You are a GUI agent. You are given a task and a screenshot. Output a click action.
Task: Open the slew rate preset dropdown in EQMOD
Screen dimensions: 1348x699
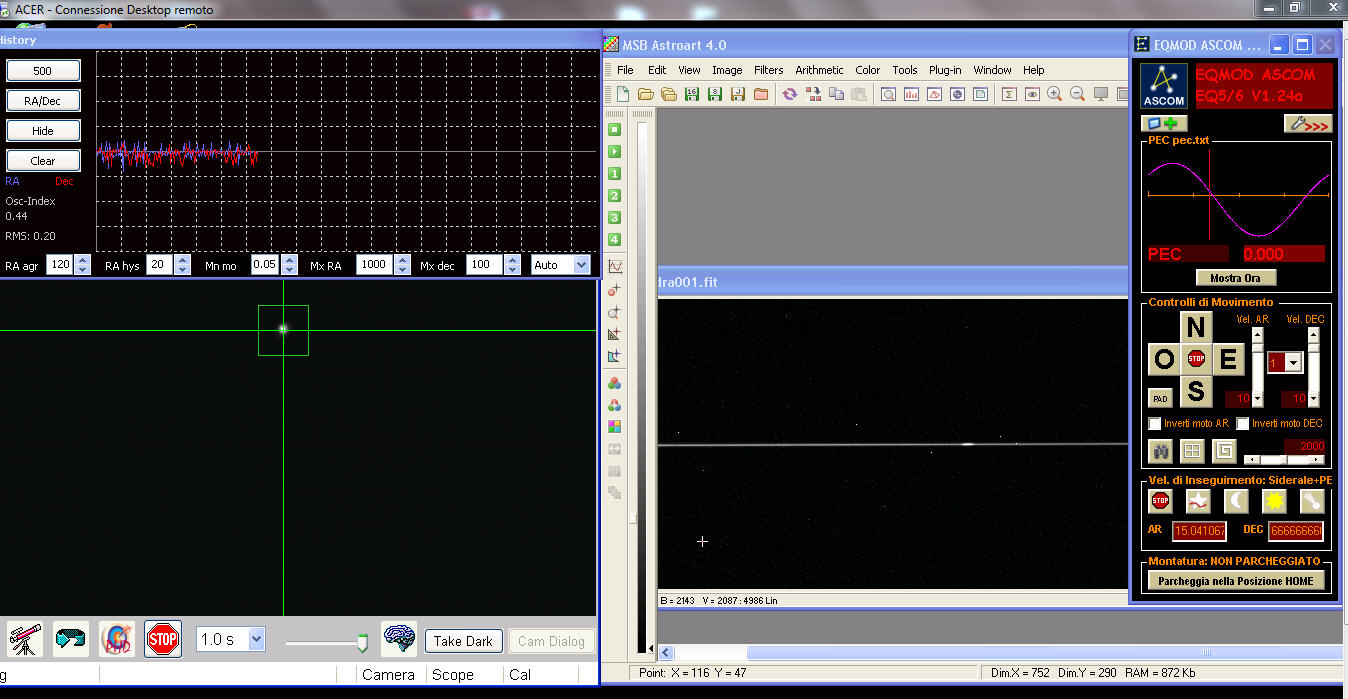[1293, 362]
